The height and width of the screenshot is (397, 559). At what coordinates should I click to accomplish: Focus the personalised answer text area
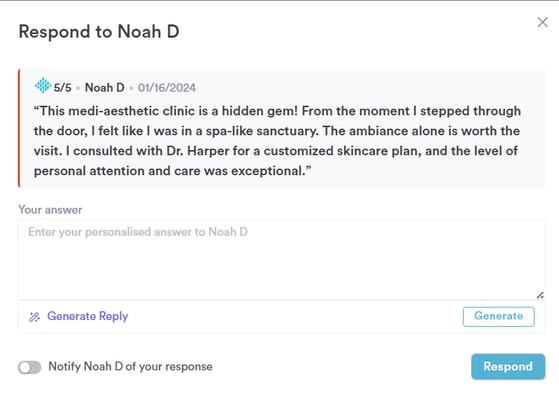coord(281,259)
